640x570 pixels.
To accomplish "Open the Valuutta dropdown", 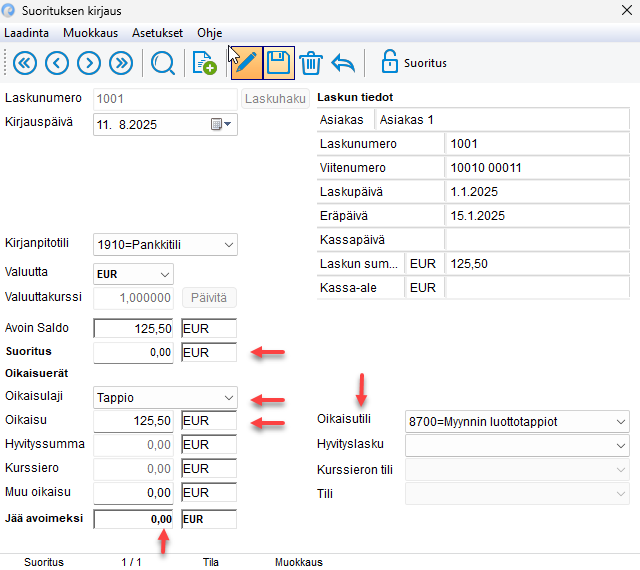I will pos(164,274).
